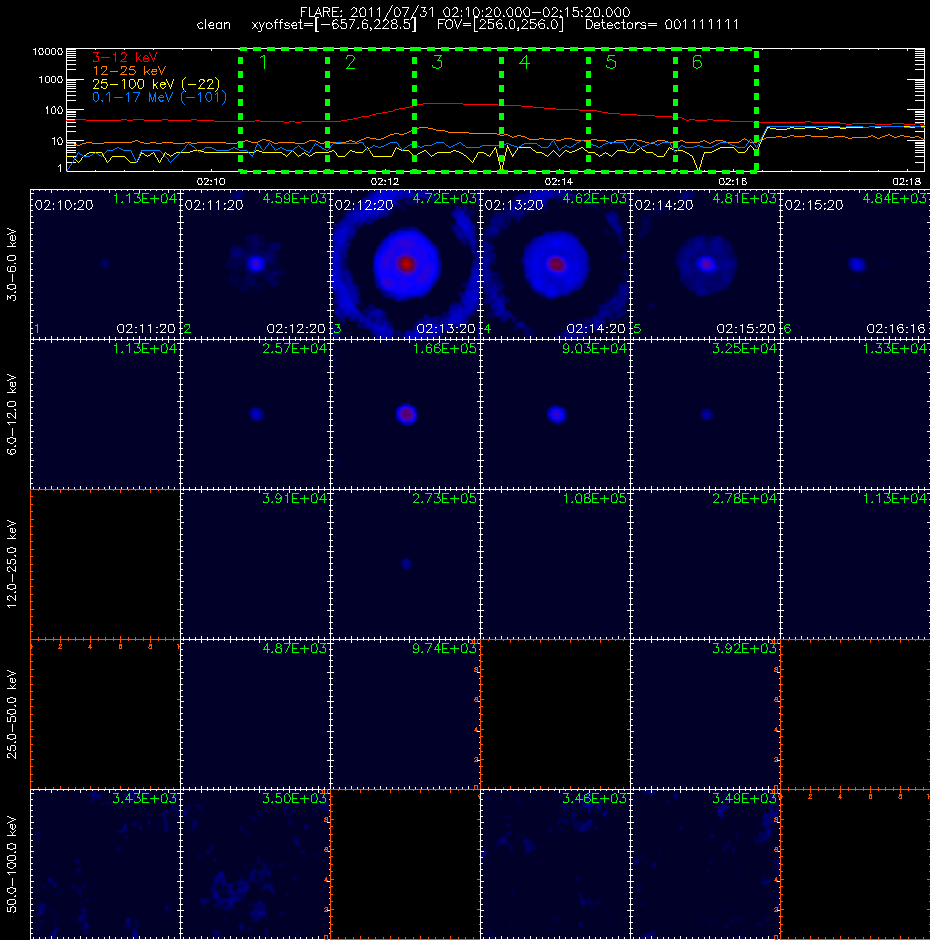This screenshot has height=940, width=930.
Task: Open the 3-6 keV image labeled 4.84E+03
Action: (855, 264)
